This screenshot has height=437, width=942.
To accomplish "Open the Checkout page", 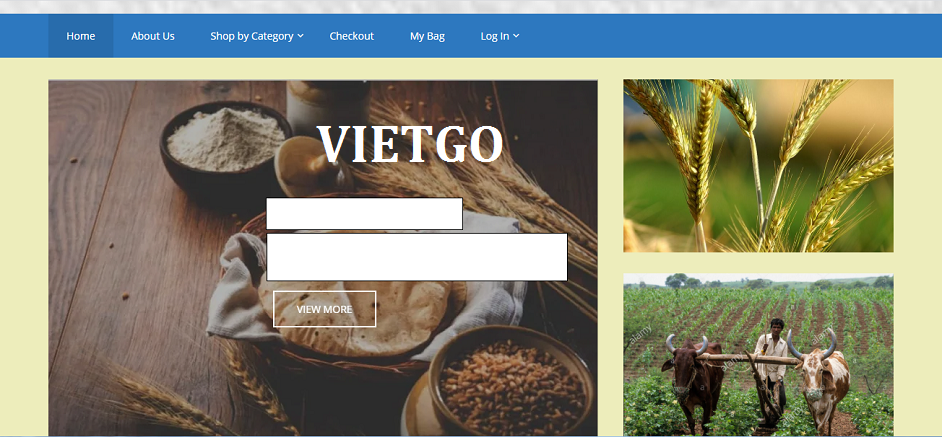I will [x=351, y=36].
